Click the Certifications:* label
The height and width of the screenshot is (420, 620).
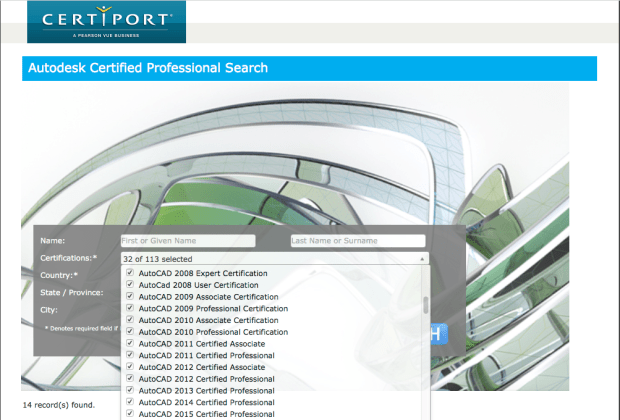[68, 258]
